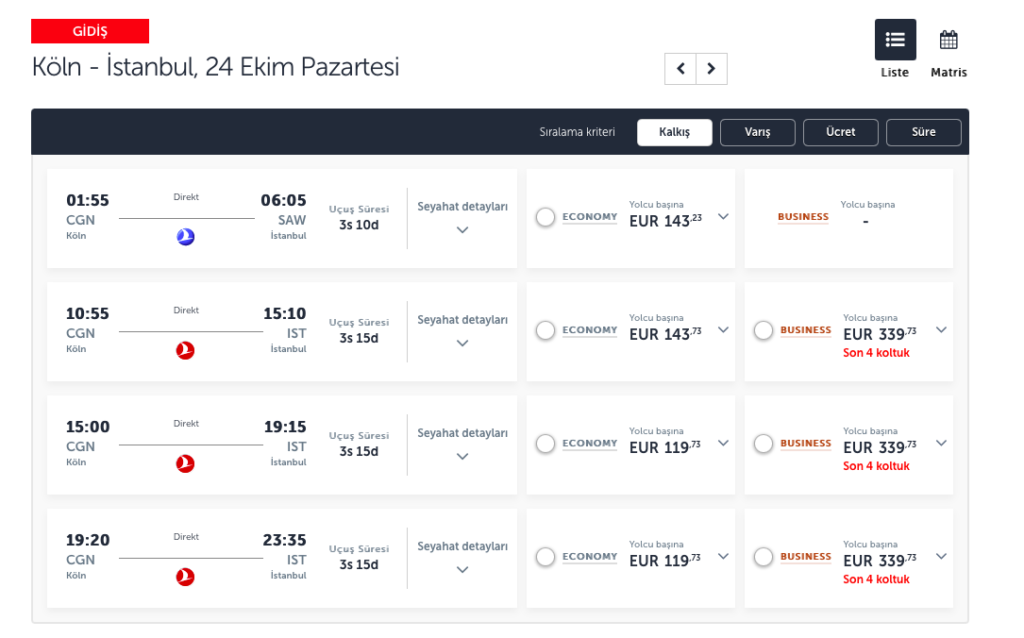Select Economy EUR 119 fare for 19:20 flight
The image size is (1024, 638).
[x=545, y=557]
